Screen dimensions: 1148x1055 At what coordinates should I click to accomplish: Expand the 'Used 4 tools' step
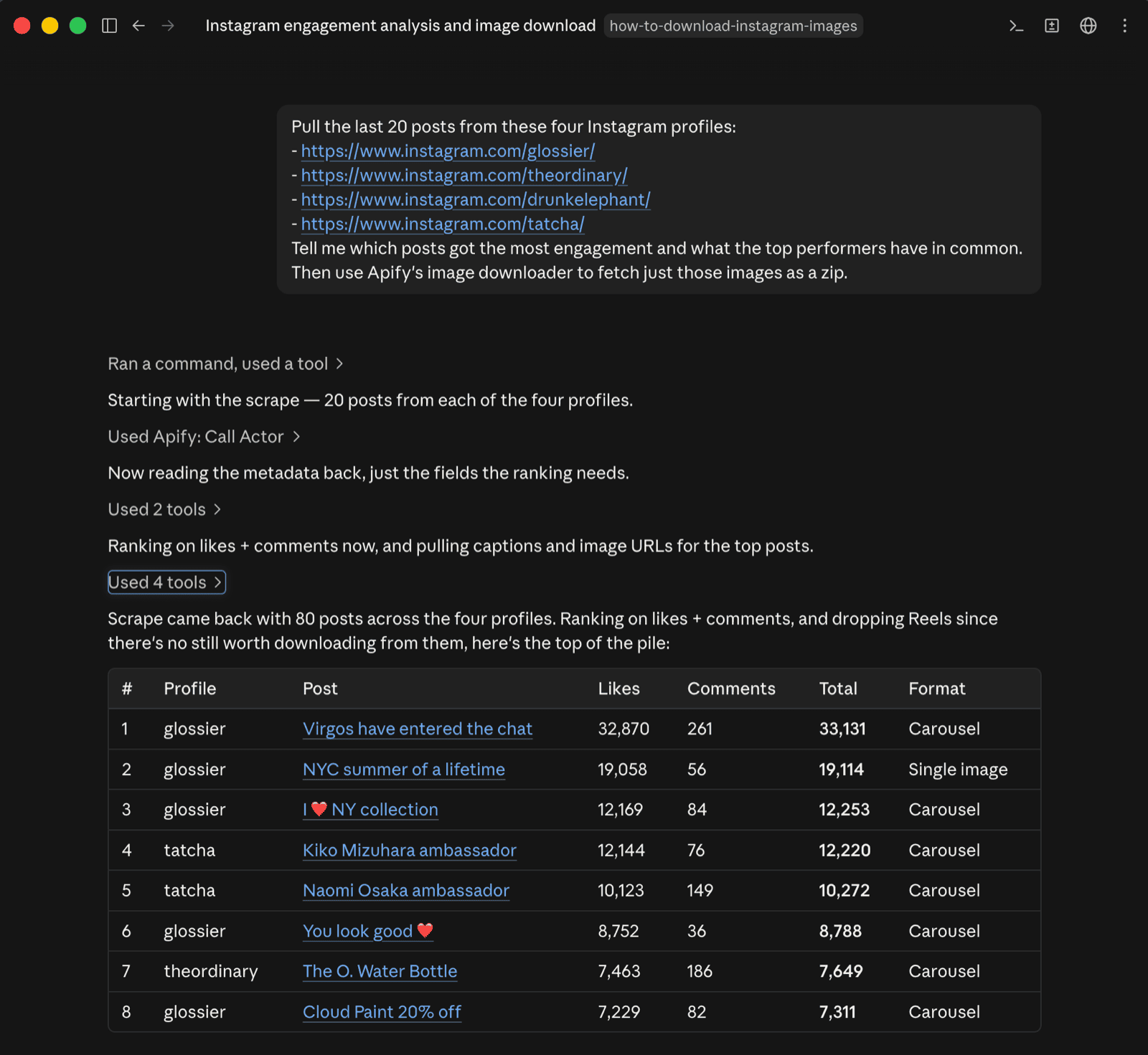coord(166,582)
